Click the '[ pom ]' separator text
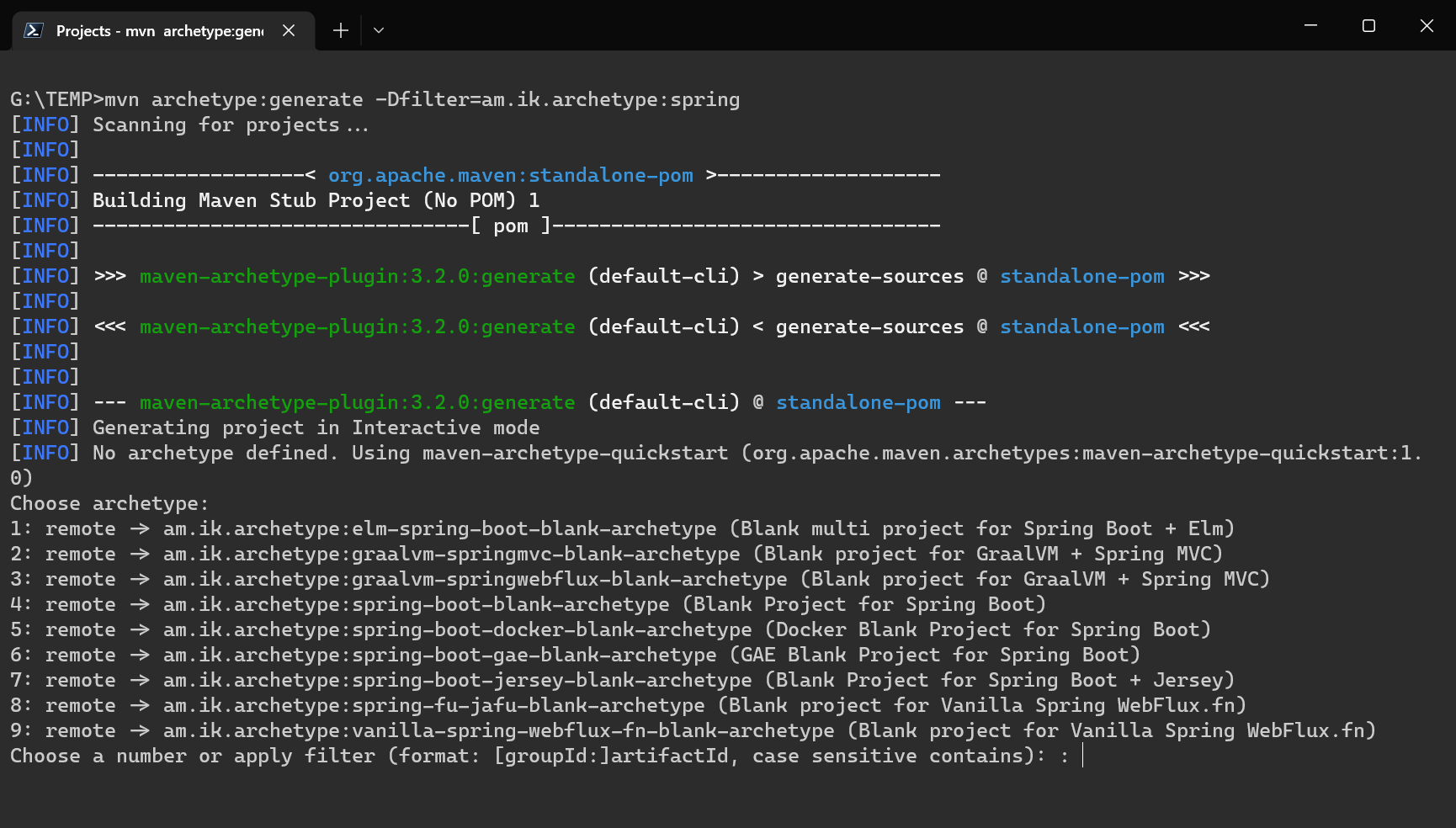The height and width of the screenshot is (828, 1456). coord(511,226)
